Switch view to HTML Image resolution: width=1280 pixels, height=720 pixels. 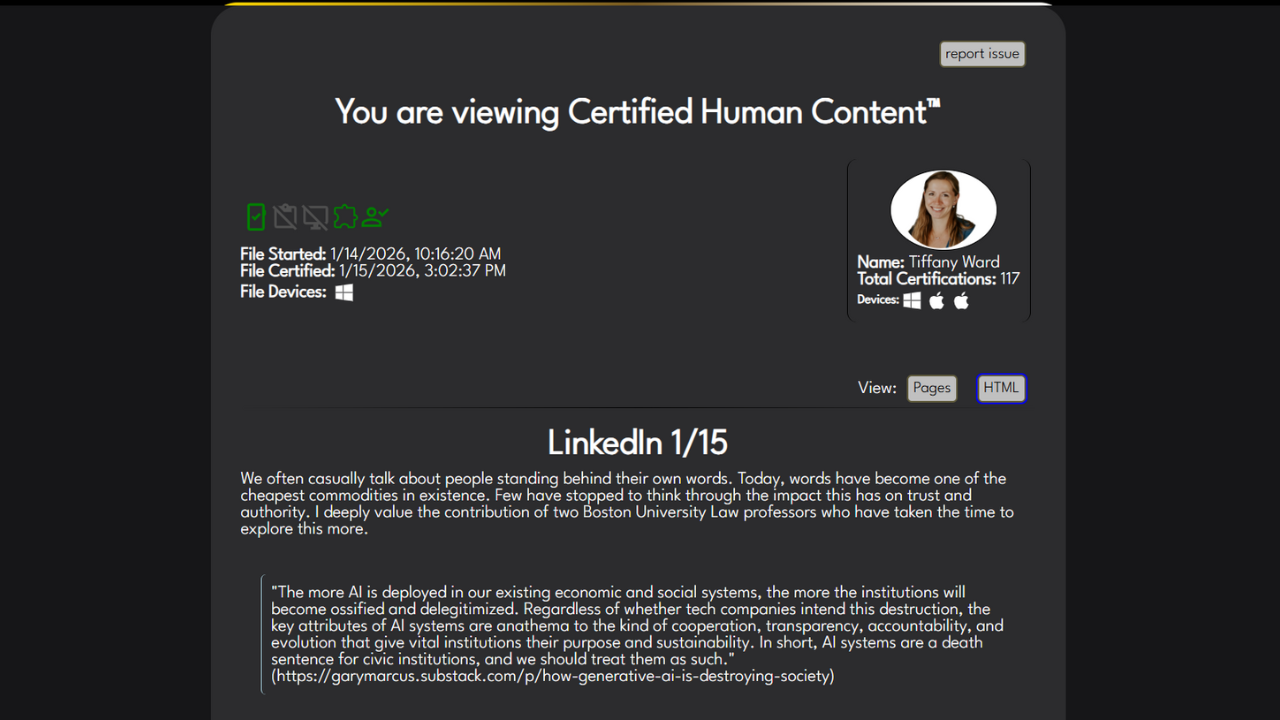pos(1001,388)
